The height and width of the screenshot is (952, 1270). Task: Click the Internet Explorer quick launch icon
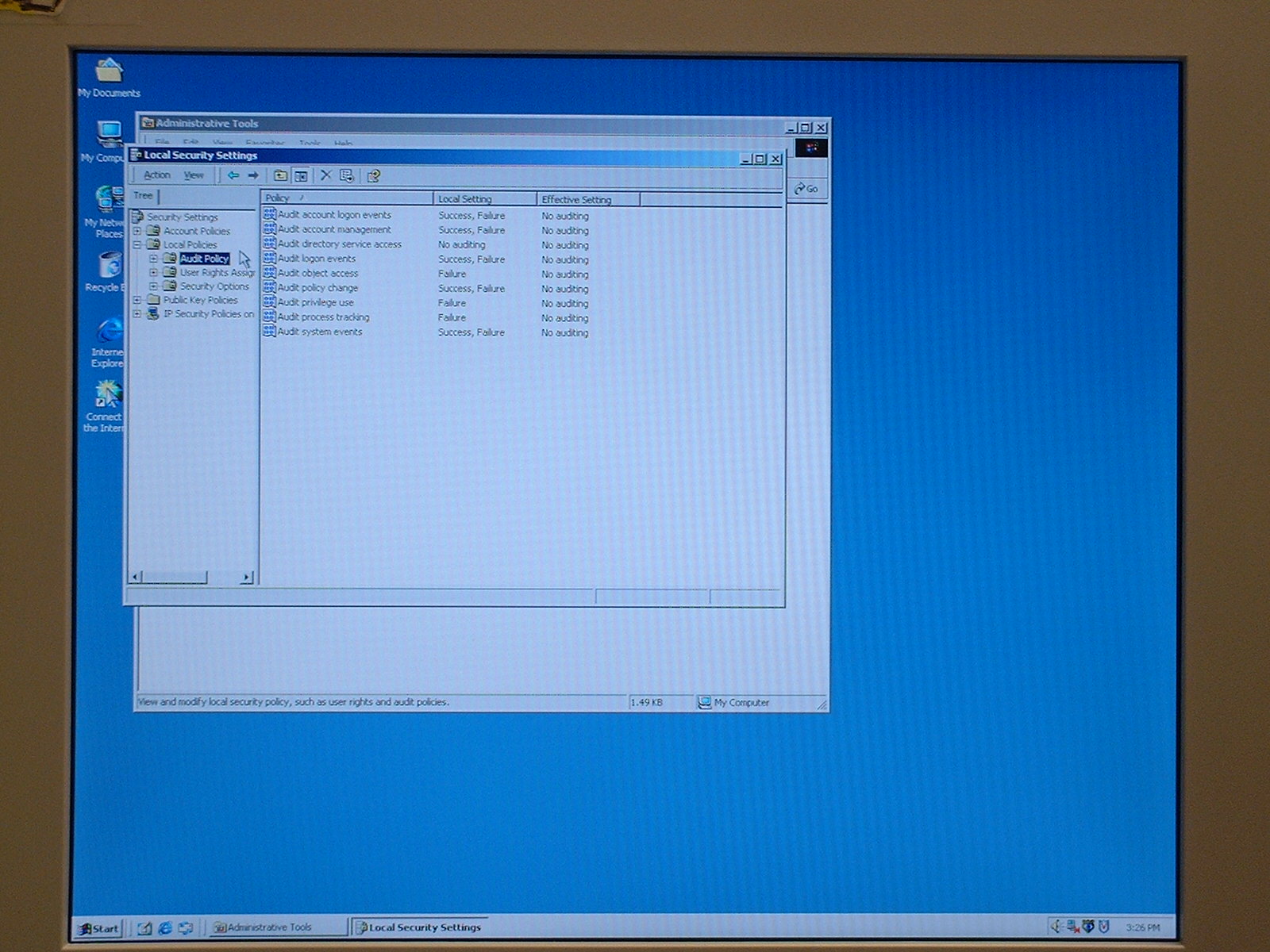165,927
